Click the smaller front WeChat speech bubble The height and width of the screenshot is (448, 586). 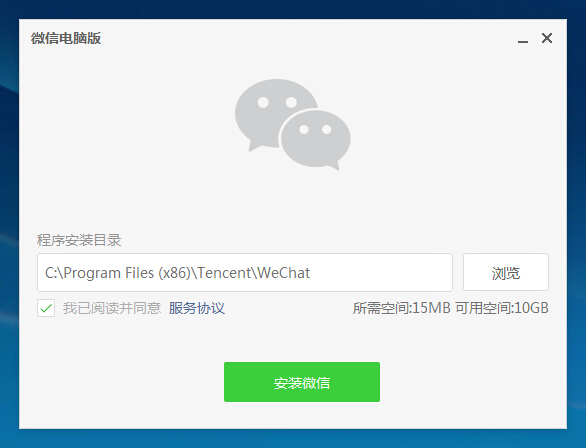point(315,139)
